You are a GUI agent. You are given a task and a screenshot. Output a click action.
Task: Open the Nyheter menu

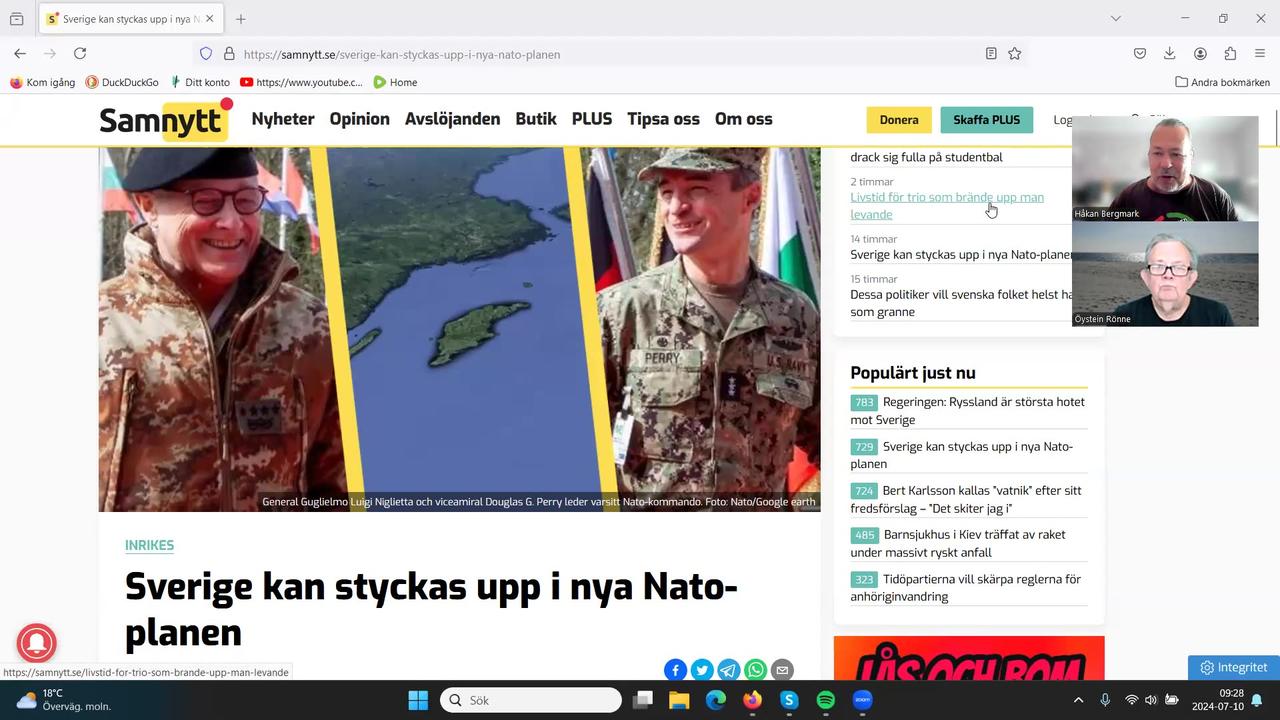pos(283,119)
